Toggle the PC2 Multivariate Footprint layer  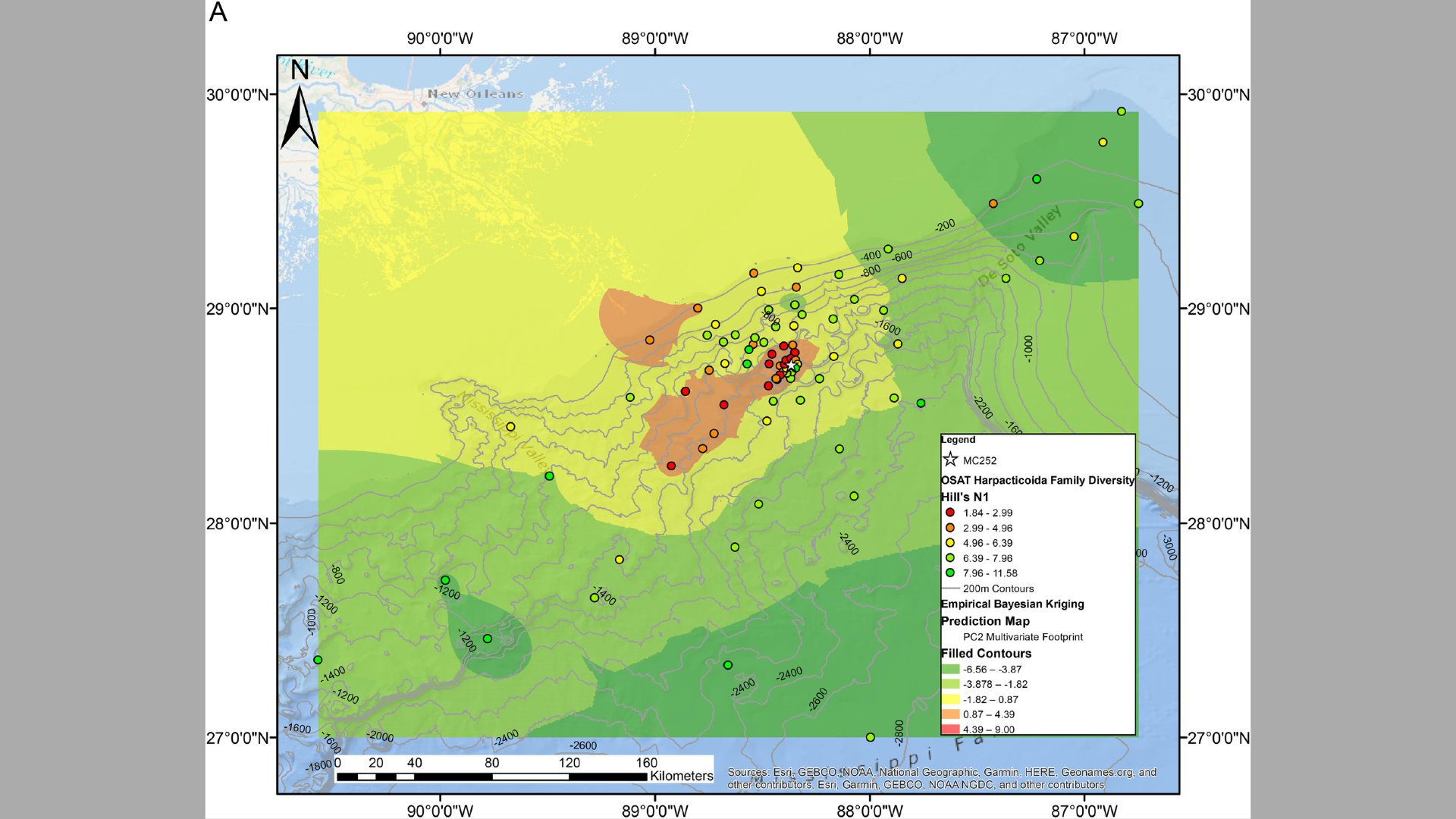[x=1021, y=637]
